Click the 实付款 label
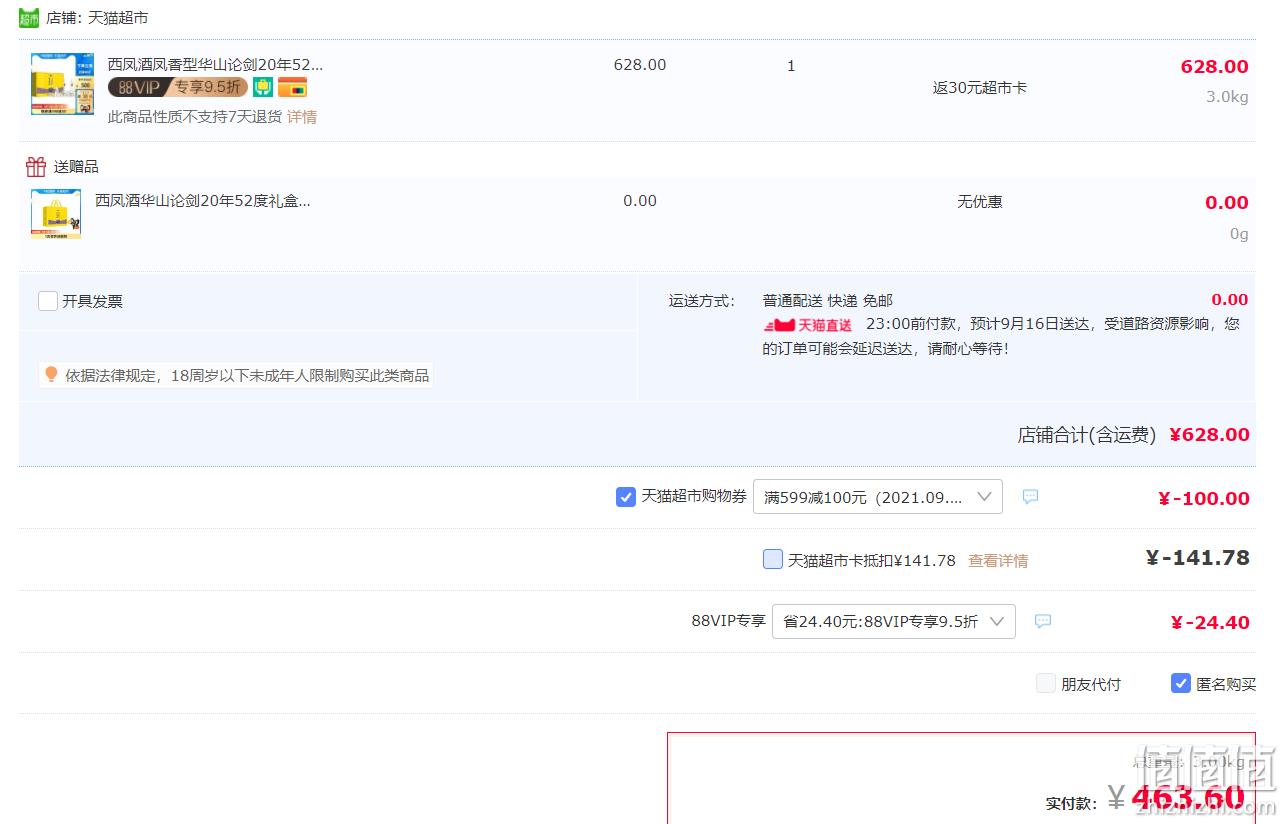Image resolution: width=1285 pixels, height=824 pixels. coord(1072,803)
